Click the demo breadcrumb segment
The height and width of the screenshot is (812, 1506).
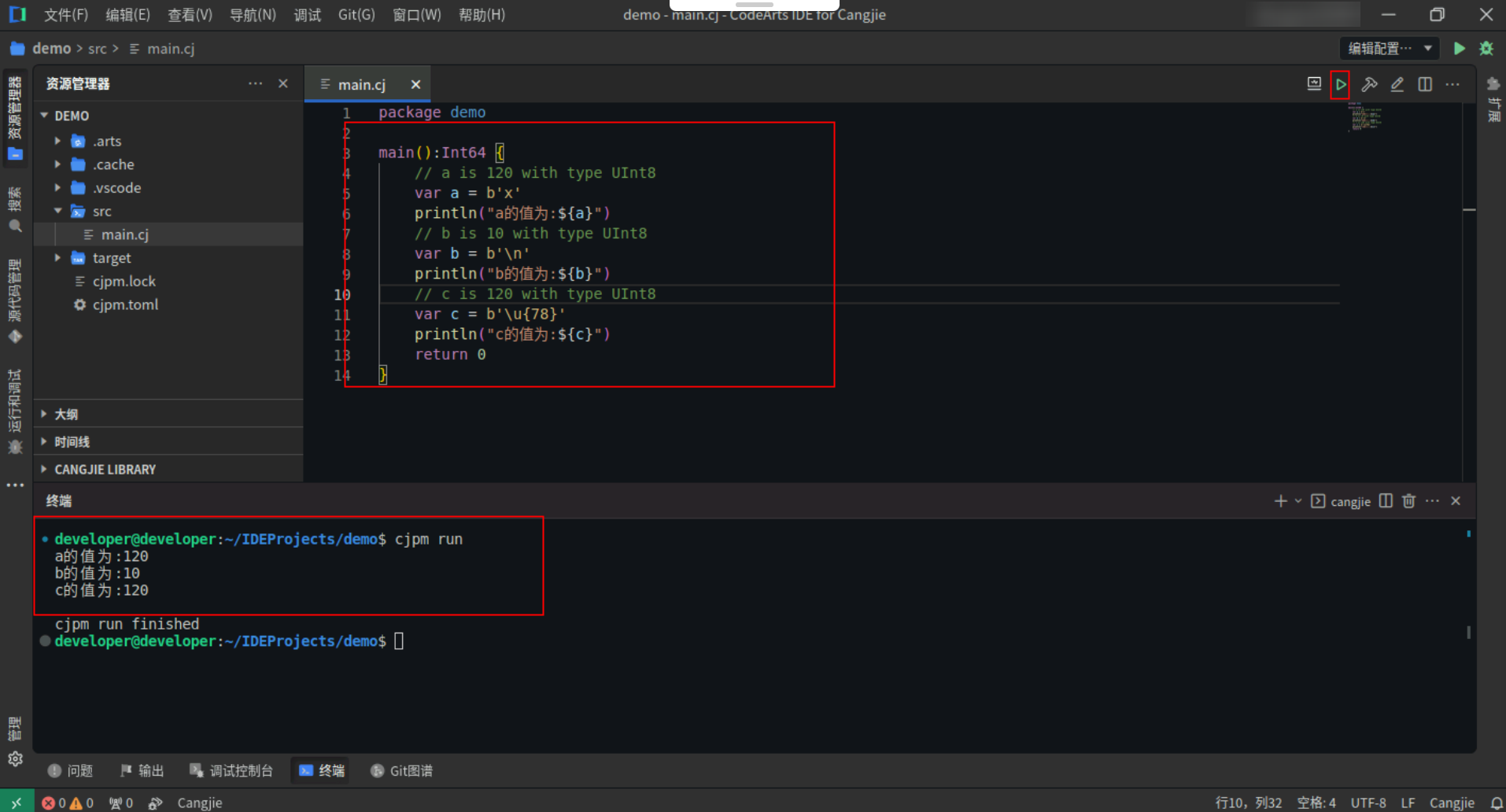52,49
